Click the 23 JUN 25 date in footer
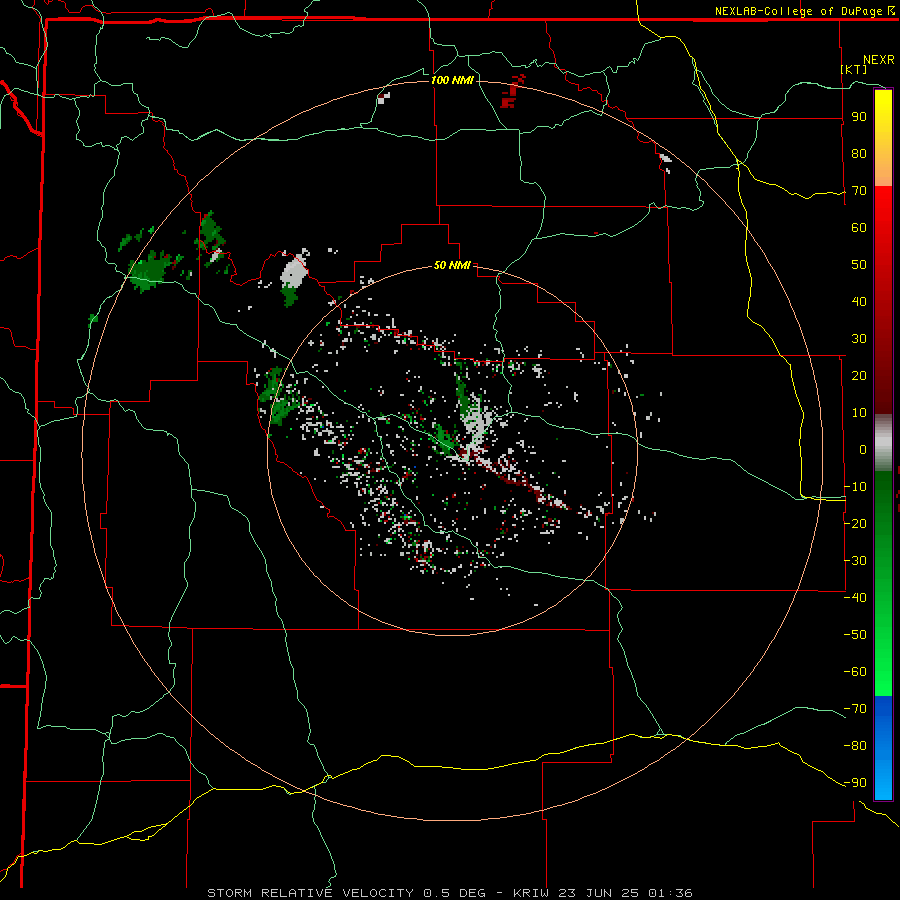 (600, 893)
